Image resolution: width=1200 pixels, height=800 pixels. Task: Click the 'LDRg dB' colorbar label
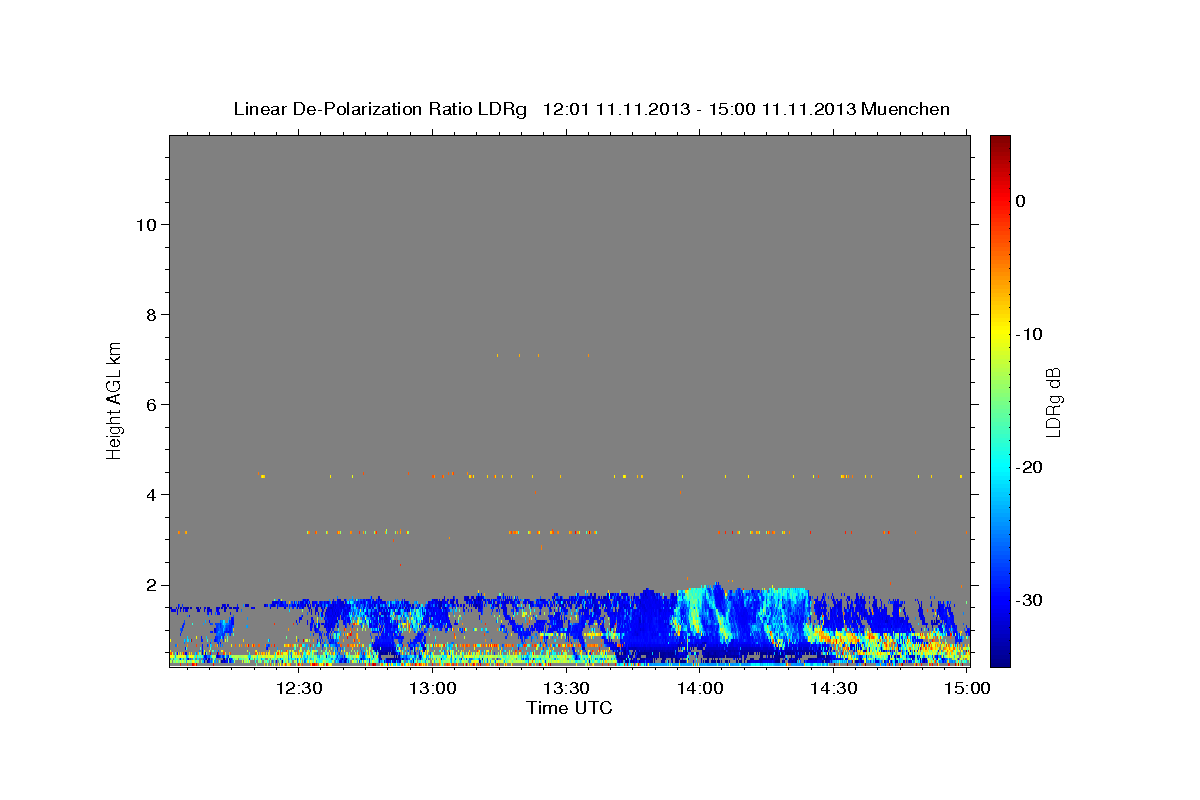click(x=1053, y=402)
